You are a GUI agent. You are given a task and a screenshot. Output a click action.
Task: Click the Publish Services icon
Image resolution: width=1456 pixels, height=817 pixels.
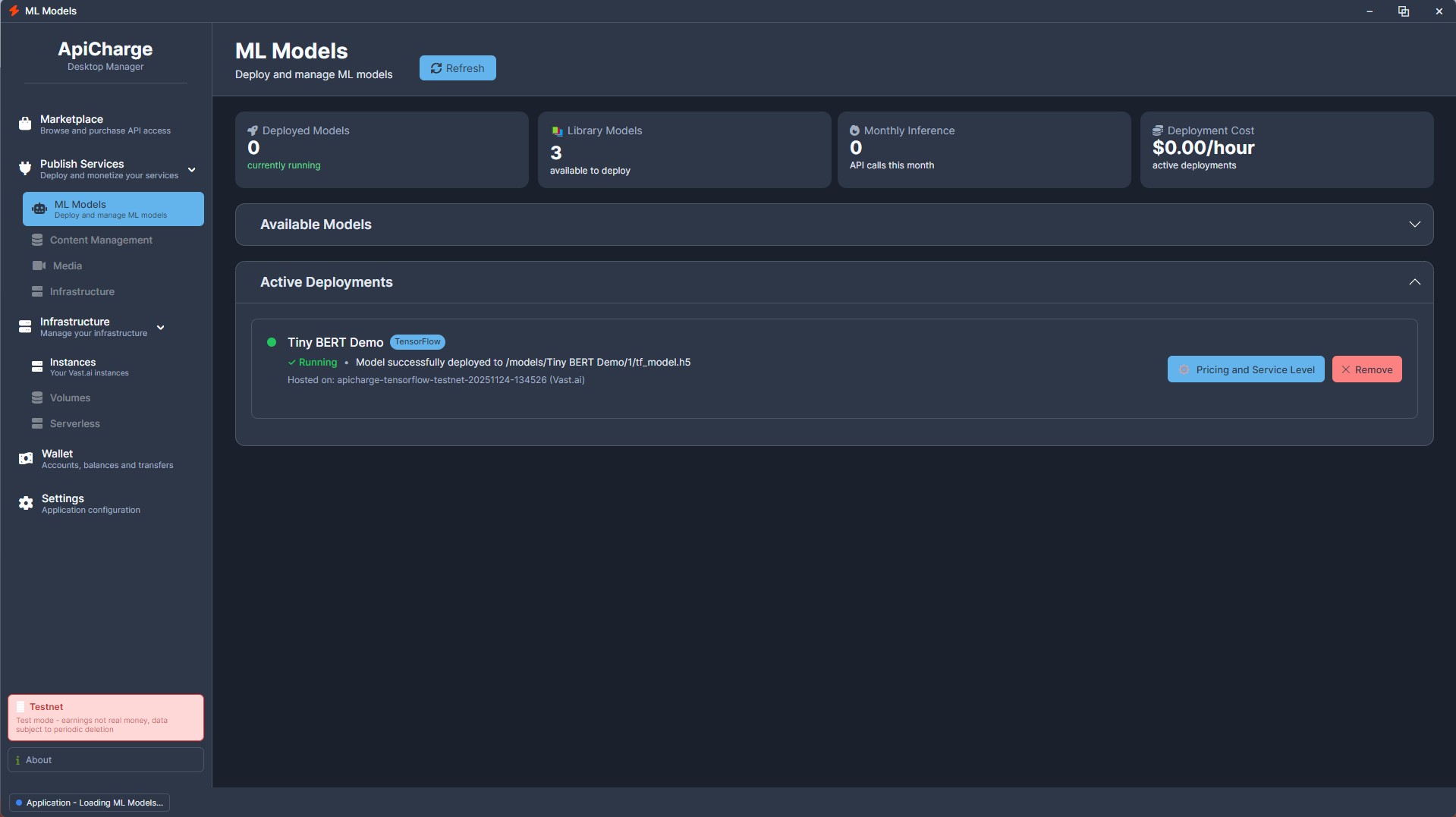tap(25, 168)
